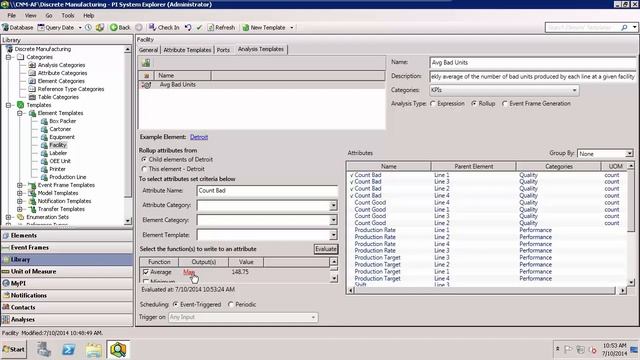Open the File menu
Image resolution: width=640 pixels, height=360 pixels.
11,16
